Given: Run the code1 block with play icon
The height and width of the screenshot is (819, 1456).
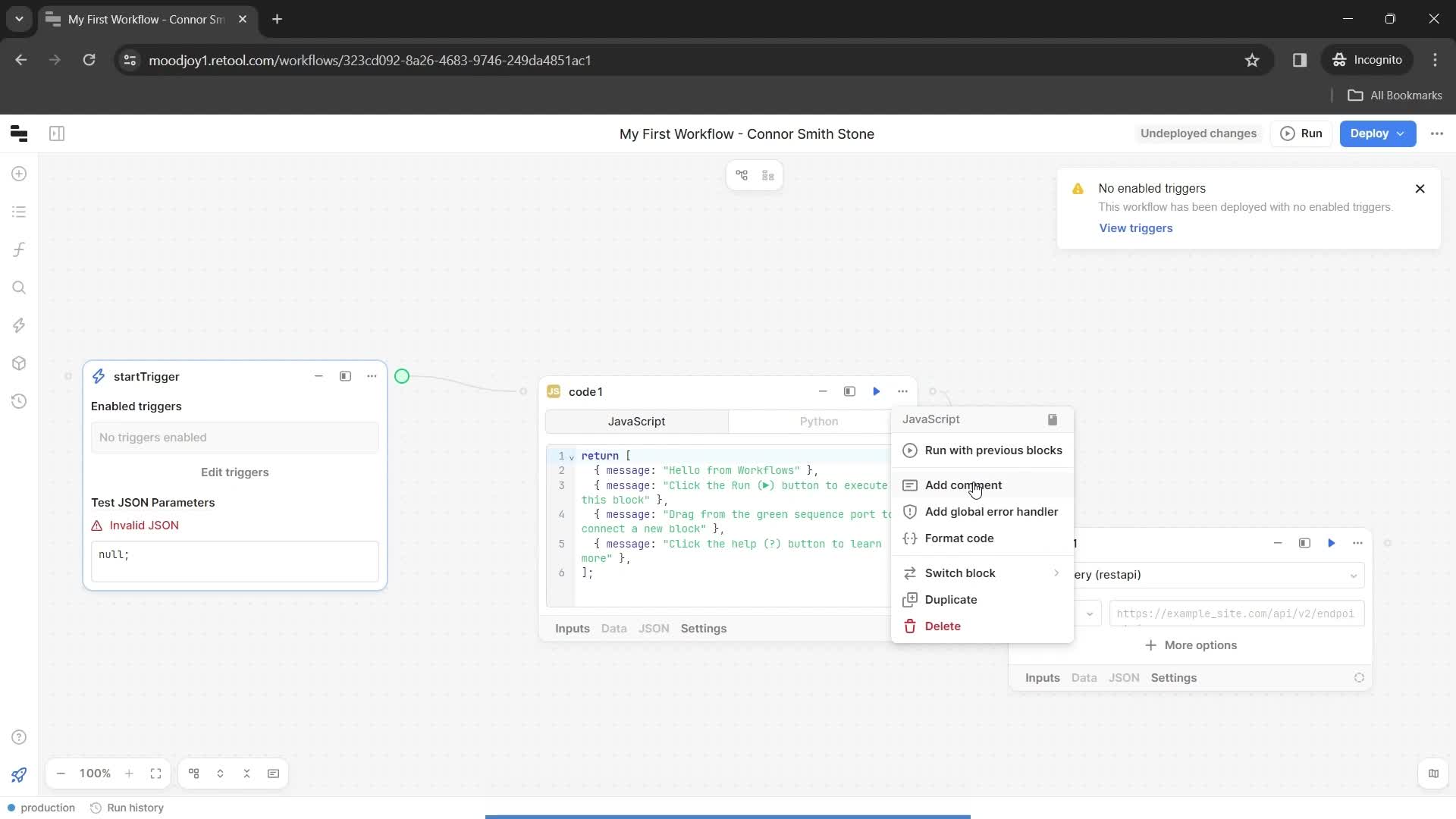Looking at the screenshot, I should [x=876, y=391].
